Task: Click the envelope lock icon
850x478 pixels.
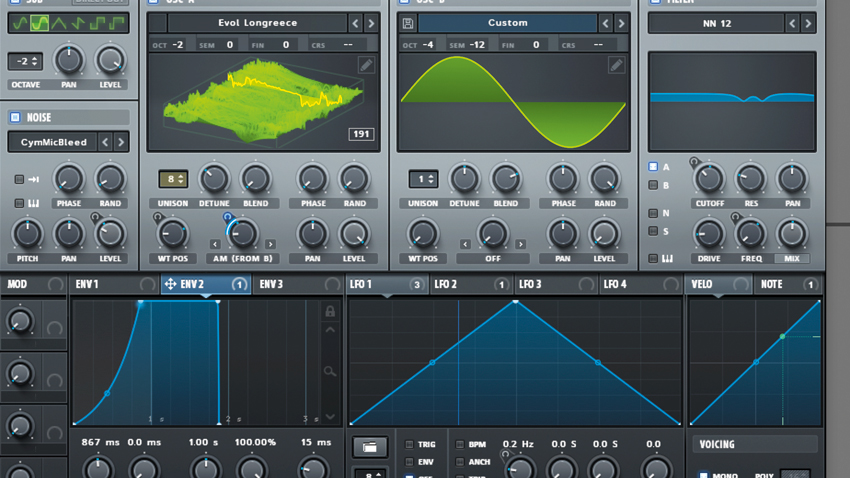Action: [x=330, y=311]
